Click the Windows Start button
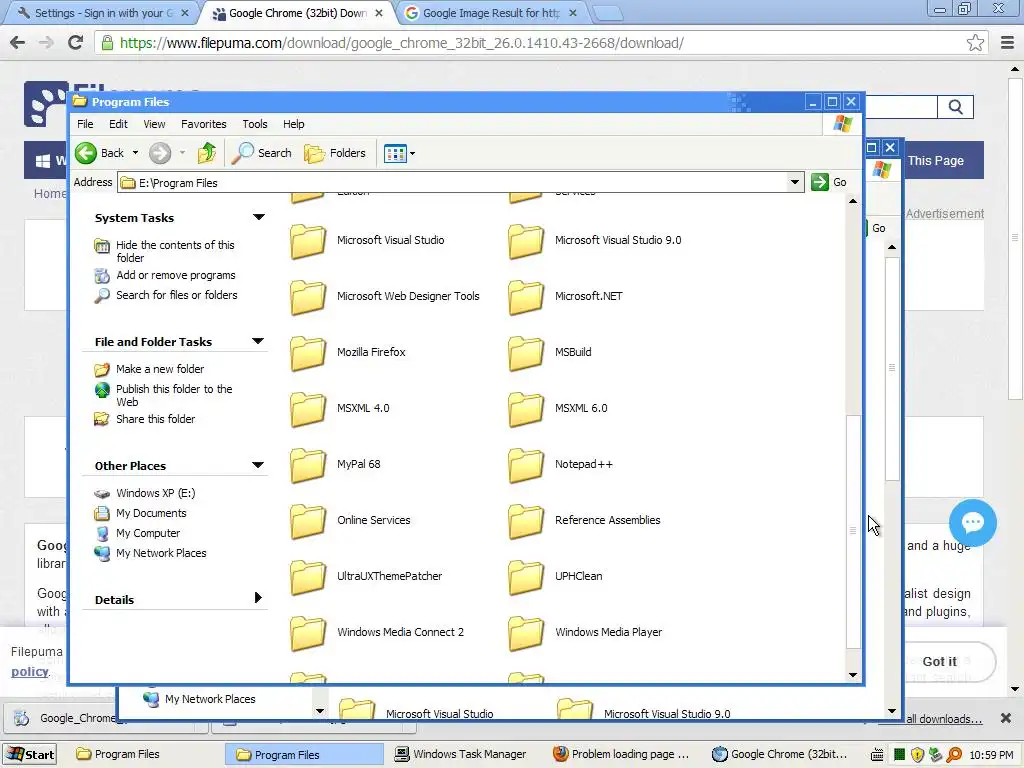The width and height of the screenshot is (1024, 768). pos(30,754)
